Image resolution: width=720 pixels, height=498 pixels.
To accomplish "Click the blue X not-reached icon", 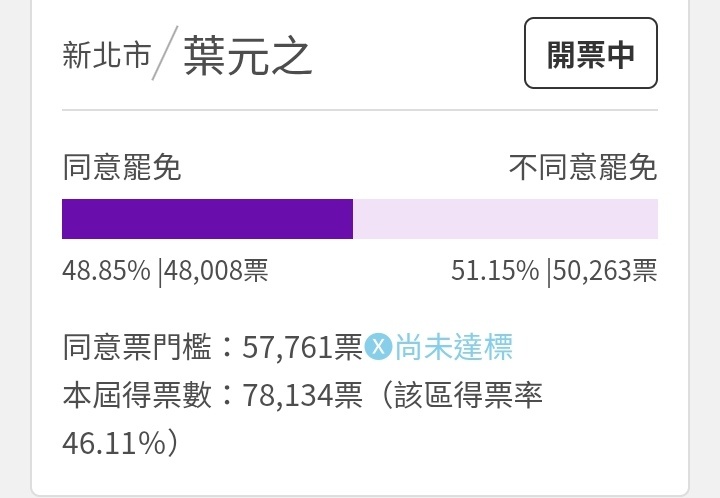I will (378, 346).
